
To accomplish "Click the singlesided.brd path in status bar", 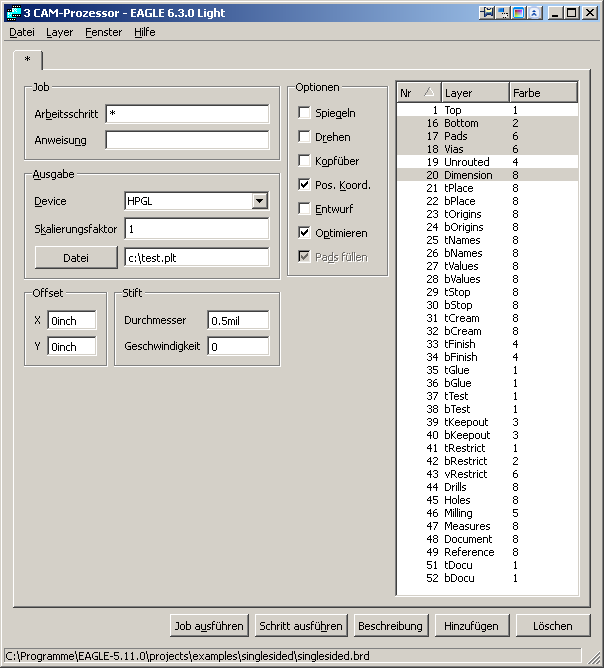I will point(187,656).
